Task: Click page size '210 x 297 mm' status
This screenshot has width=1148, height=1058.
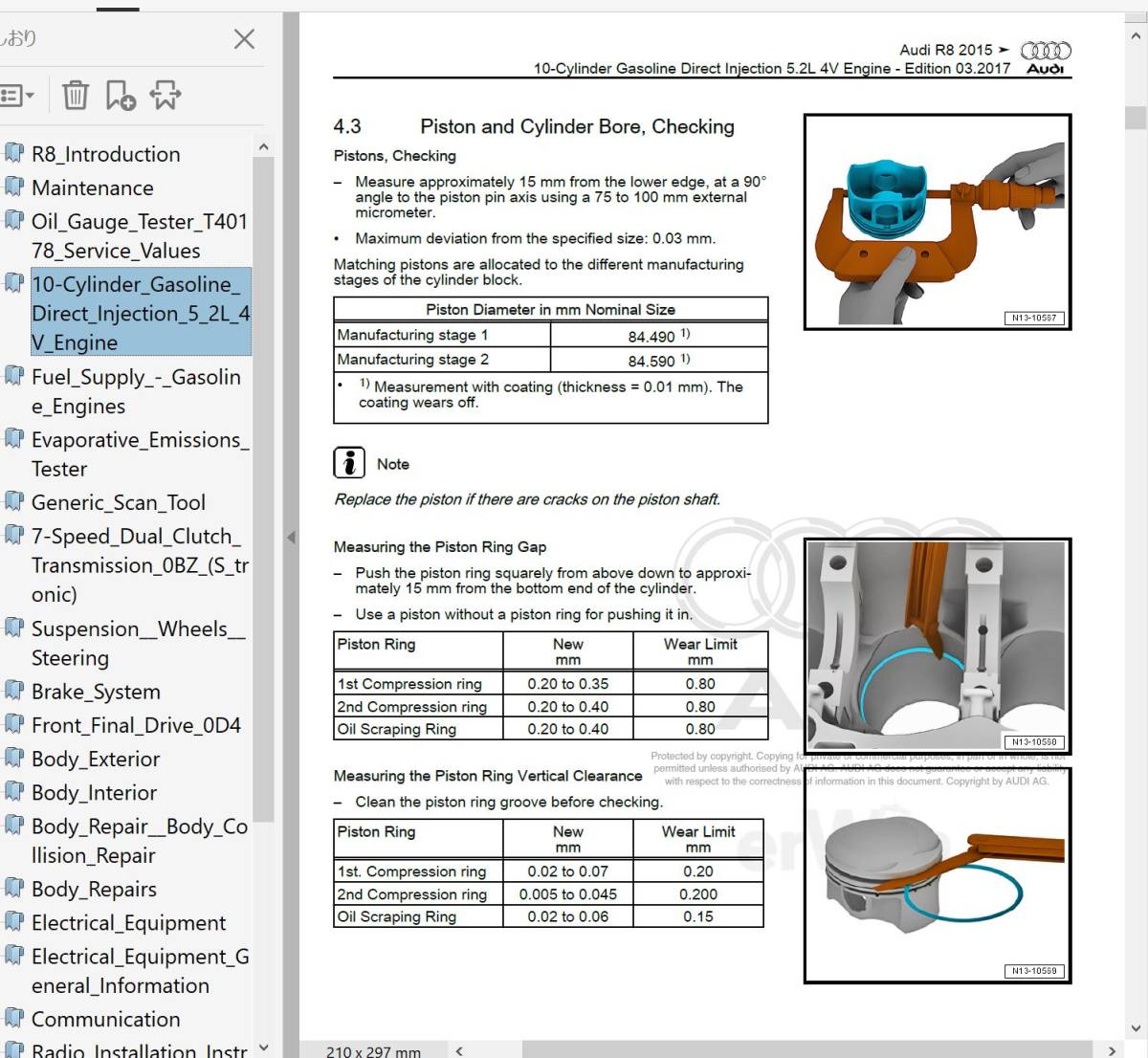Action: [x=373, y=1051]
